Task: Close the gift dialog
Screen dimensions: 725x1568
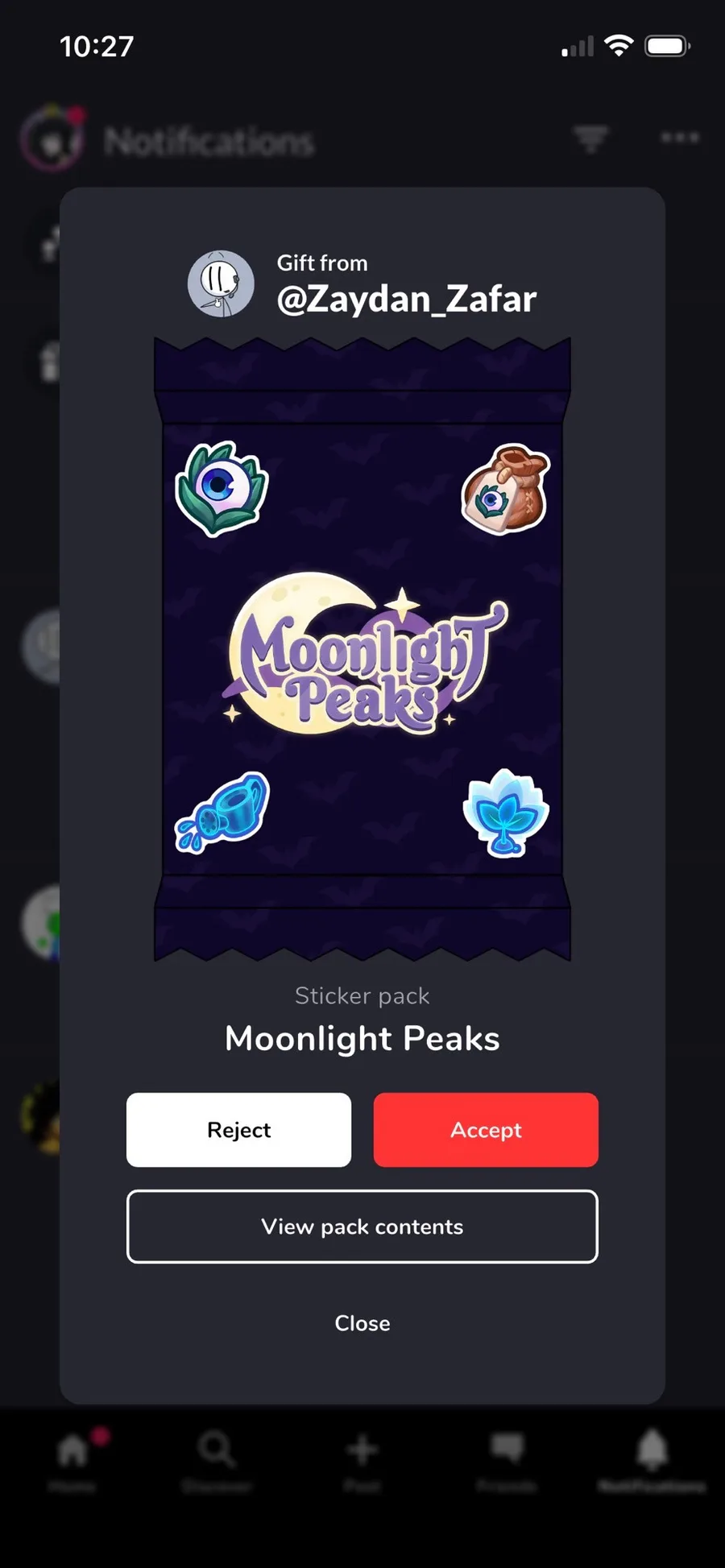Action: click(x=362, y=1323)
